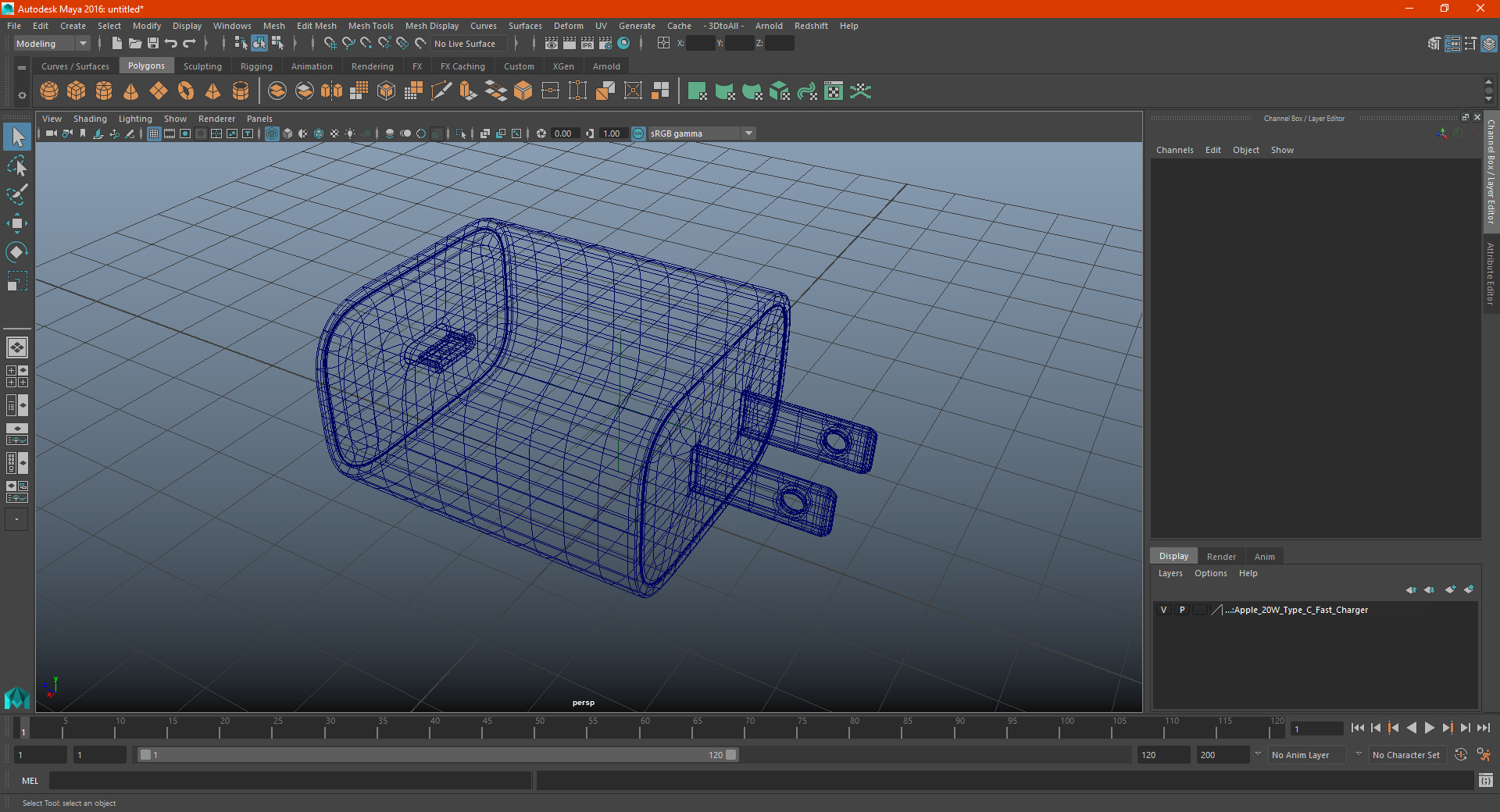Create a polygon sphere from the shelf

49,91
